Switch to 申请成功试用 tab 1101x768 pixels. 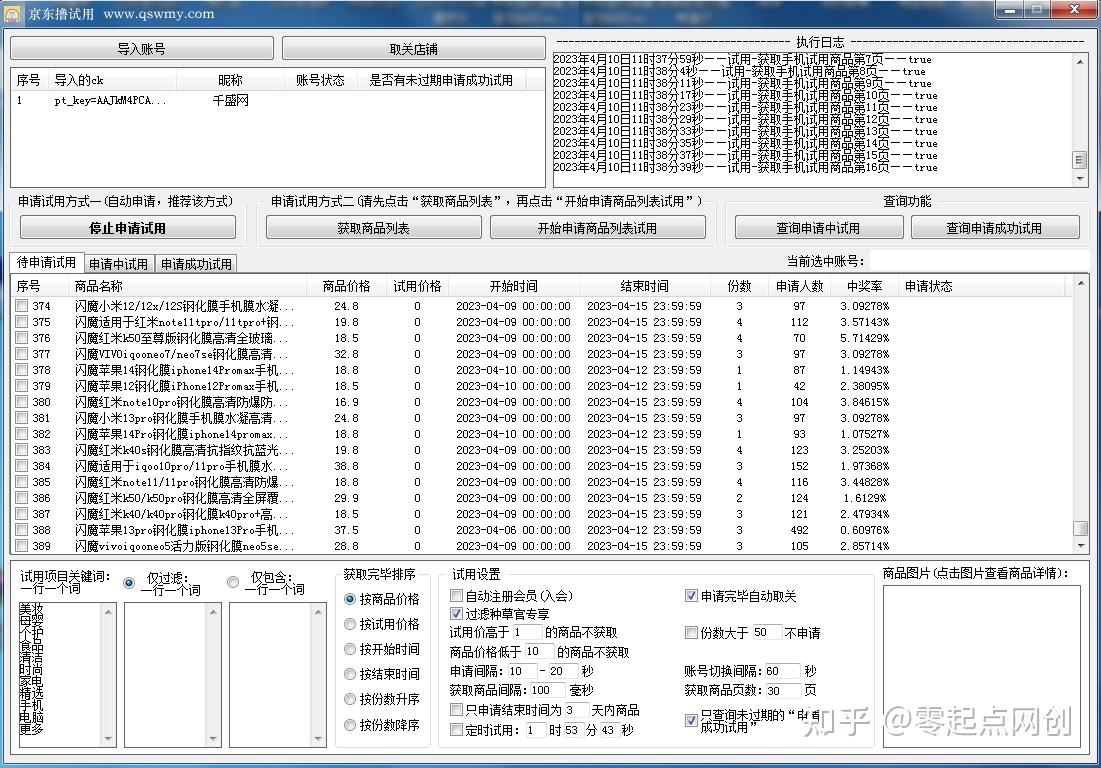pos(196,264)
